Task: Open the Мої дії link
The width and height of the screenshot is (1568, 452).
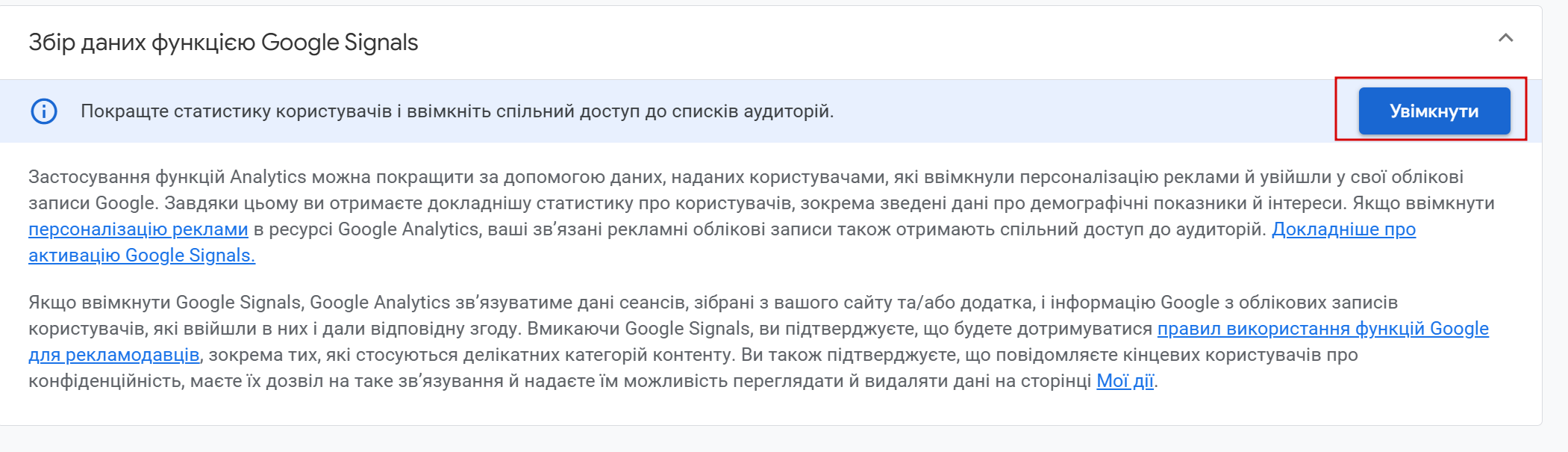Action: click(1125, 381)
